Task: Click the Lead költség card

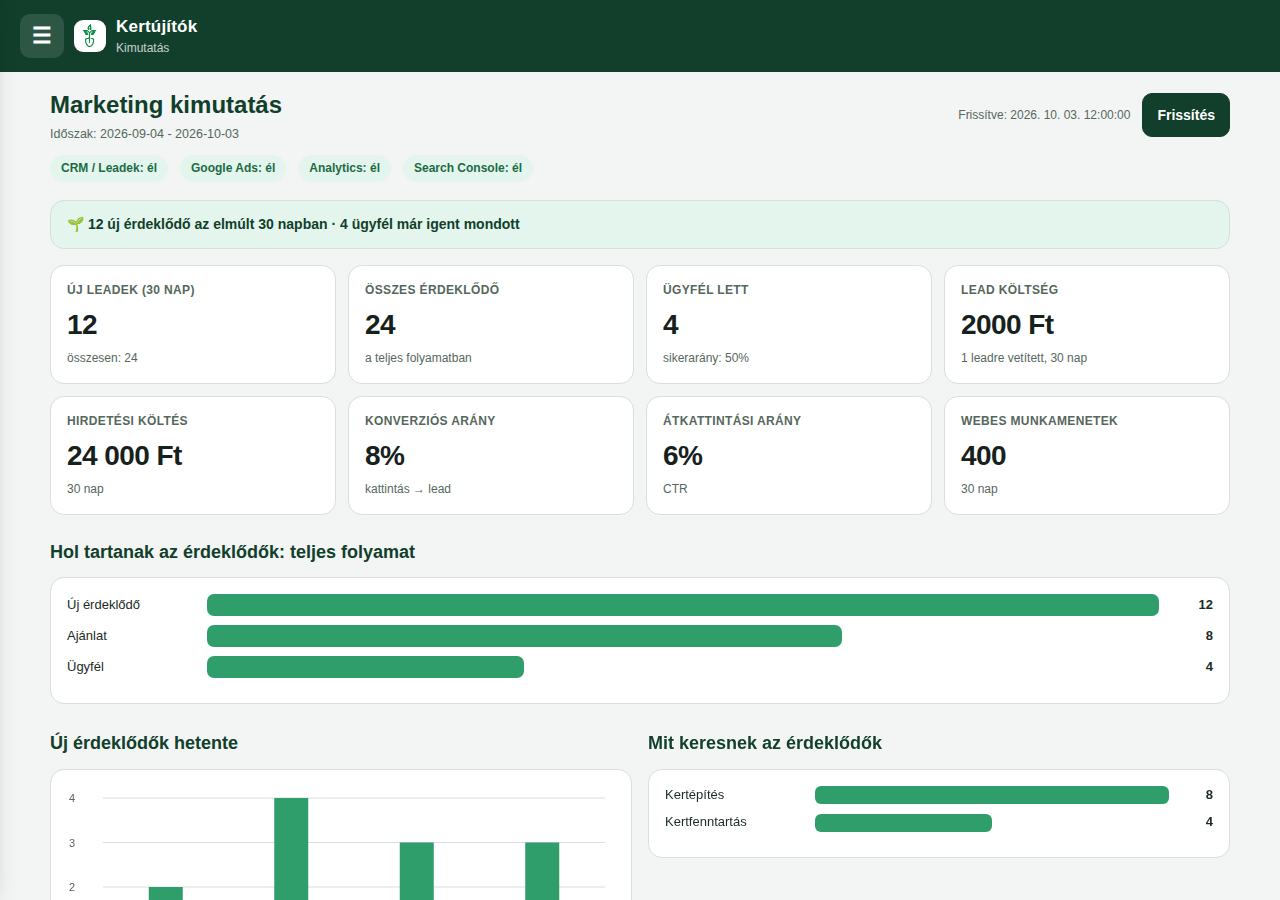Action: (1087, 324)
